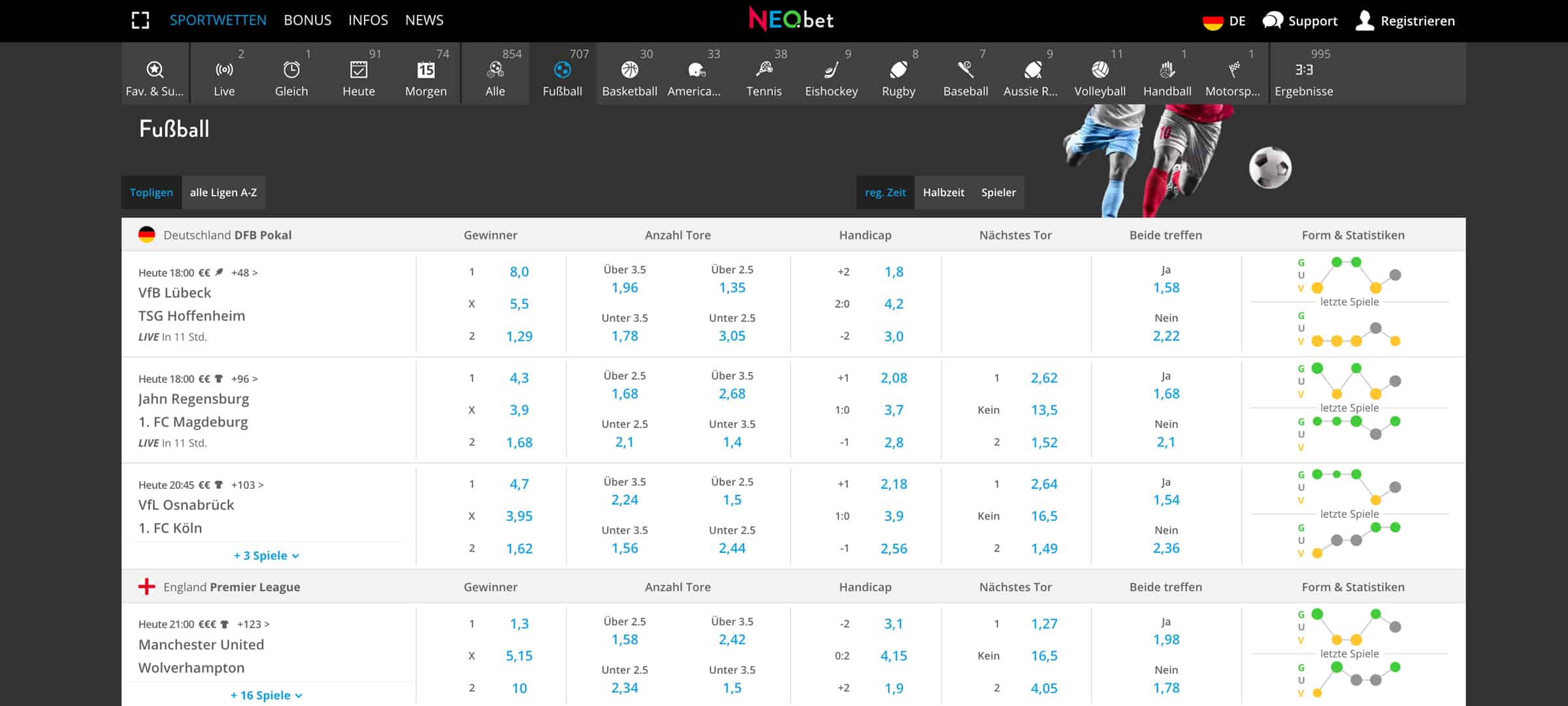The width and height of the screenshot is (1568, 706).
Task: Select the Tennis racket icon
Action: (764, 69)
